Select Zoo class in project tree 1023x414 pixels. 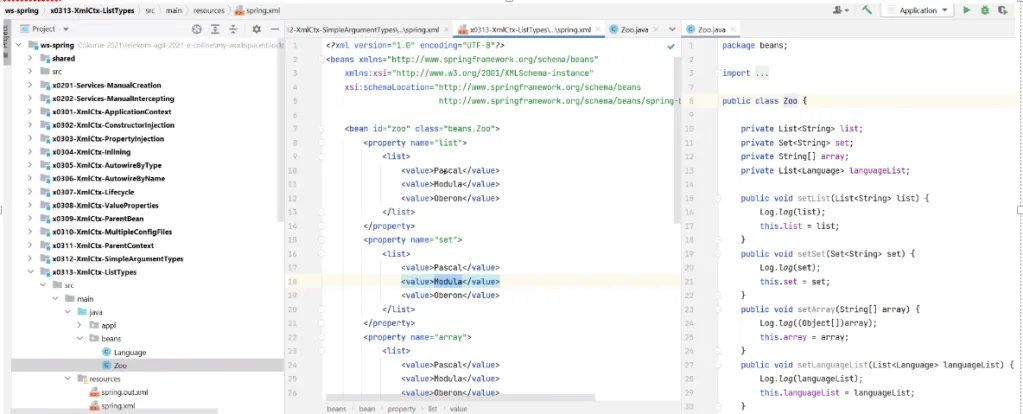click(x=119, y=365)
